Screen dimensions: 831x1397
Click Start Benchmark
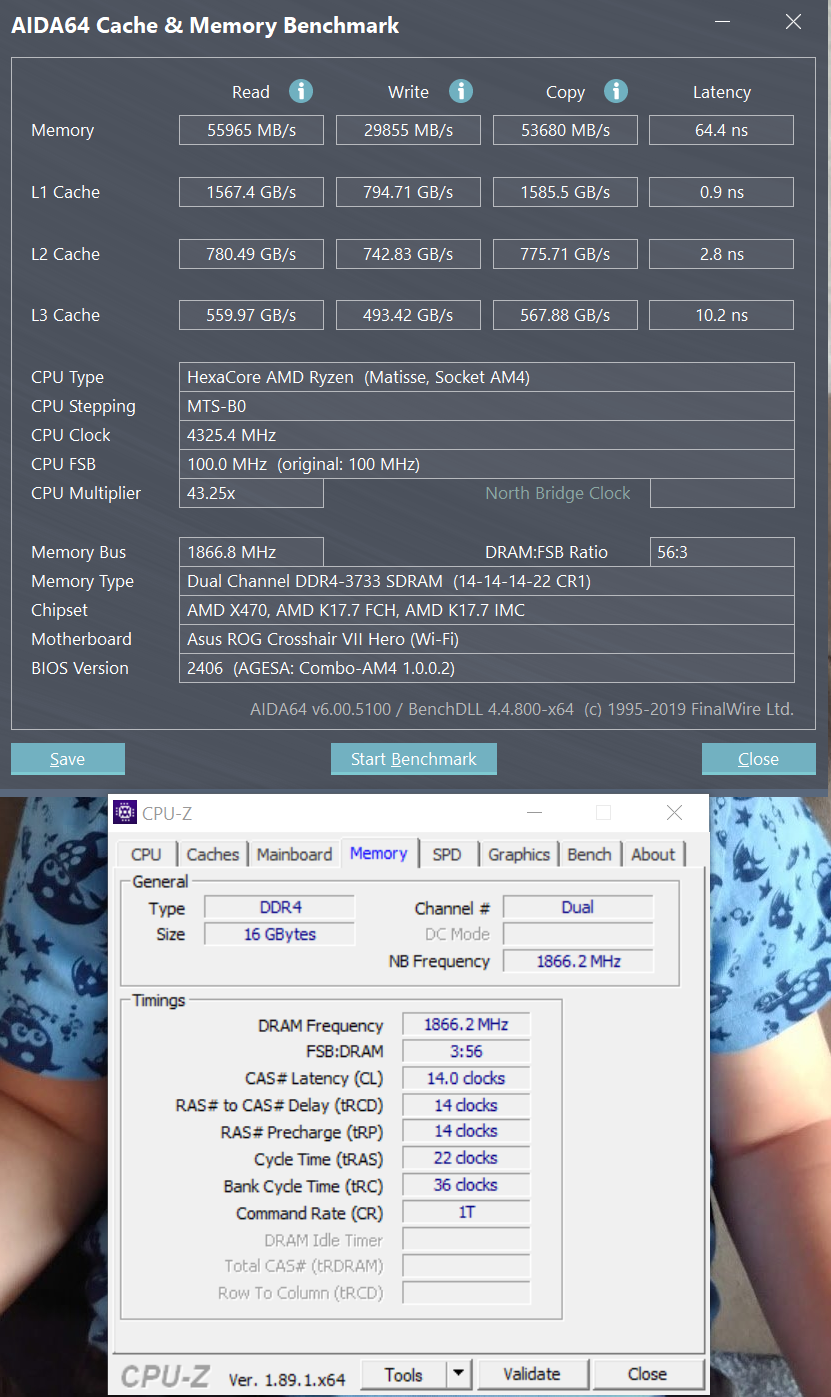[414, 759]
